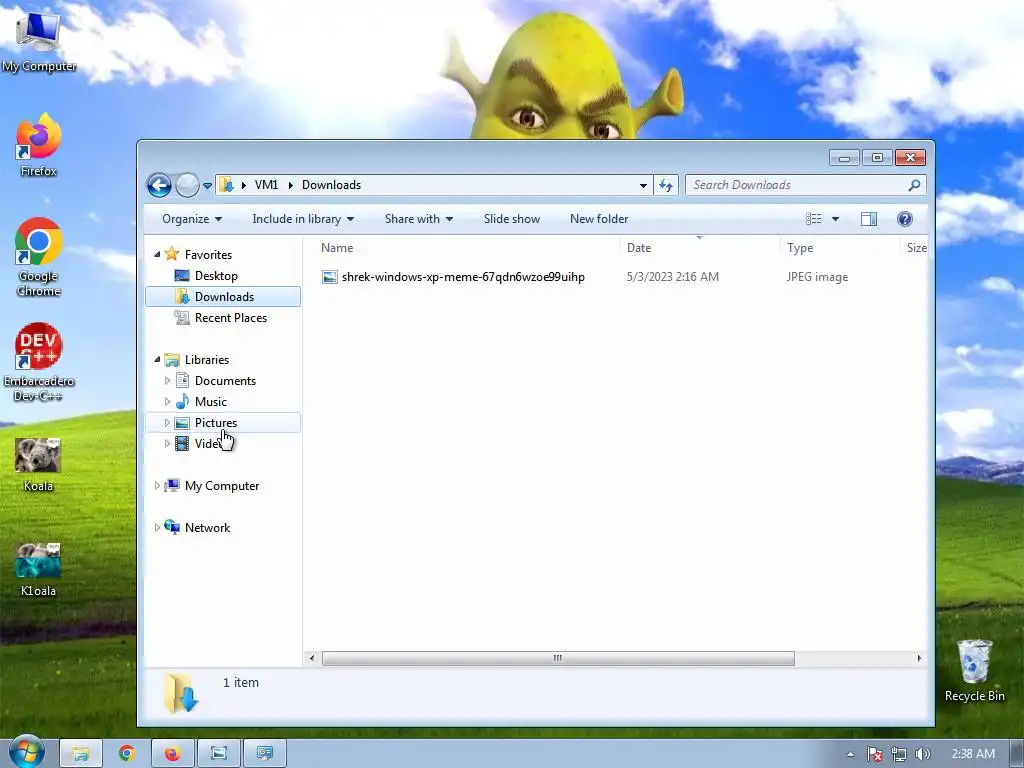Select Network in navigation pane

[x=207, y=528]
